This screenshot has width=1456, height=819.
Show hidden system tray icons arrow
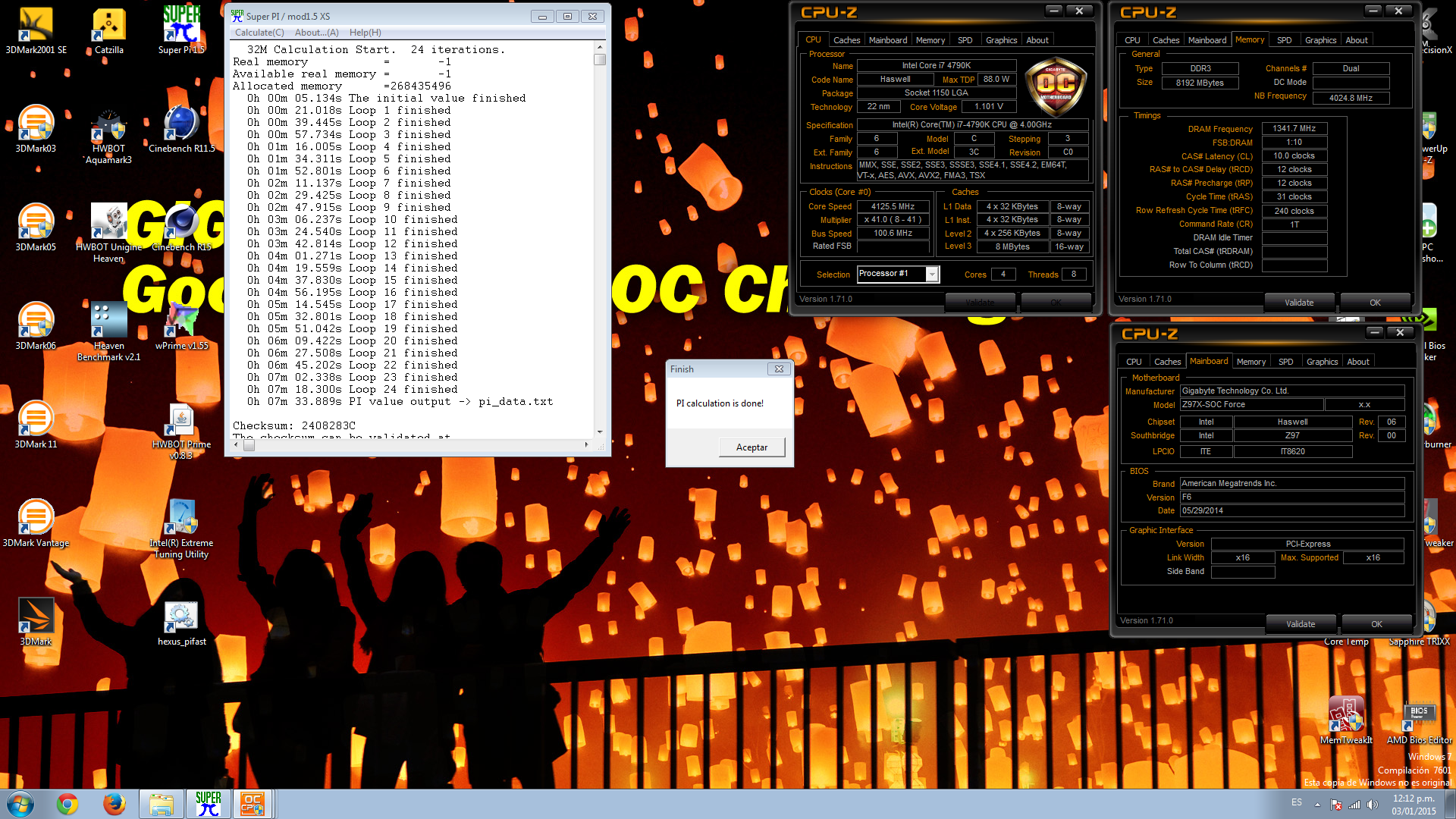point(1317,805)
